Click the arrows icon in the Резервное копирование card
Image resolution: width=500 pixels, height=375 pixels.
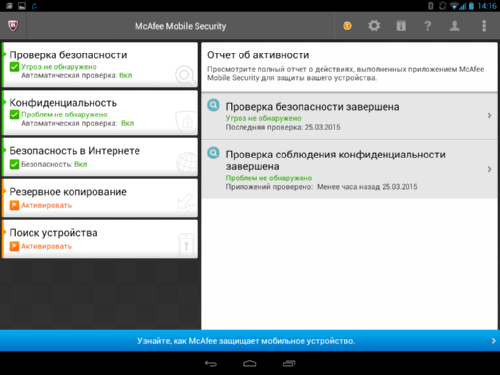pos(186,204)
